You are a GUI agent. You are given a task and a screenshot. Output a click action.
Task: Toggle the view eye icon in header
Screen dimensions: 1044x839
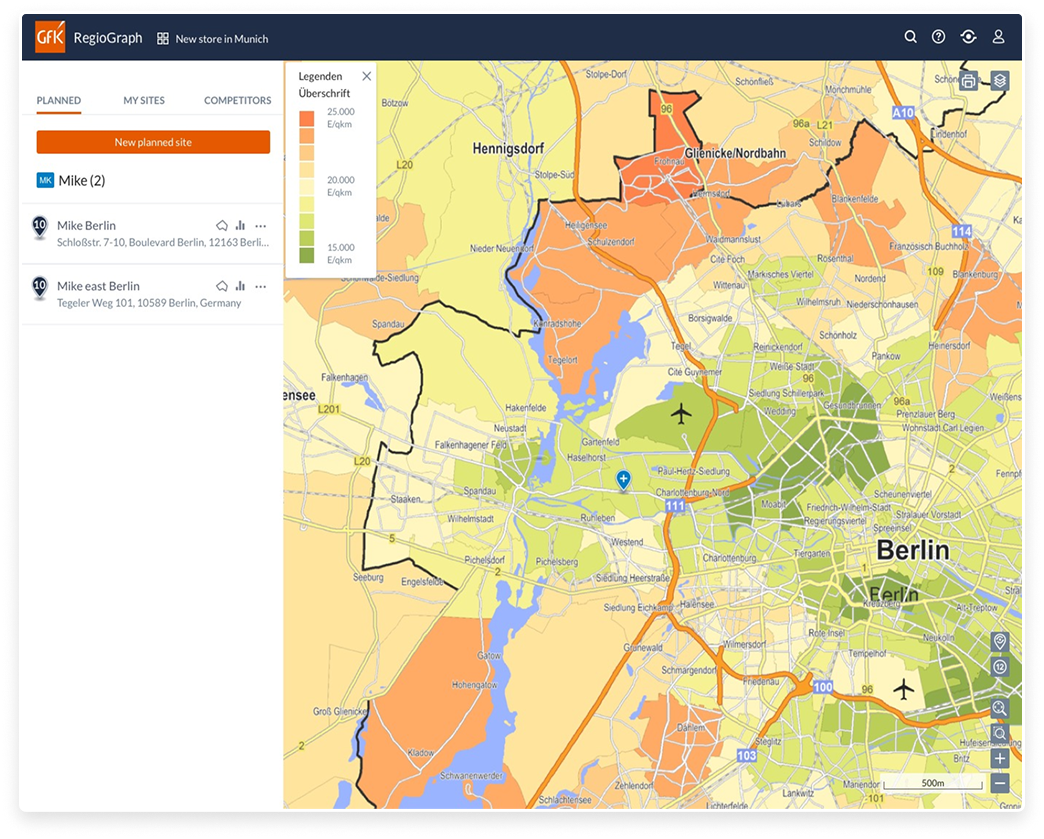click(967, 38)
